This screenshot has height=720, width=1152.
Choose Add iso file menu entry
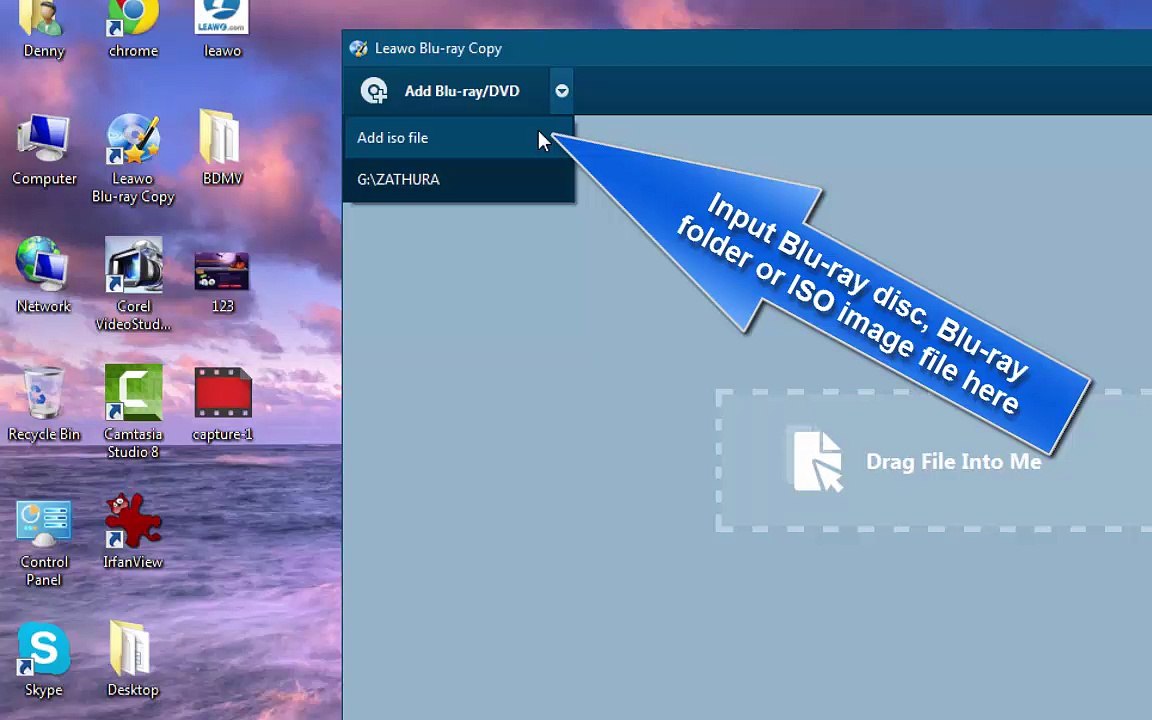tap(458, 137)
